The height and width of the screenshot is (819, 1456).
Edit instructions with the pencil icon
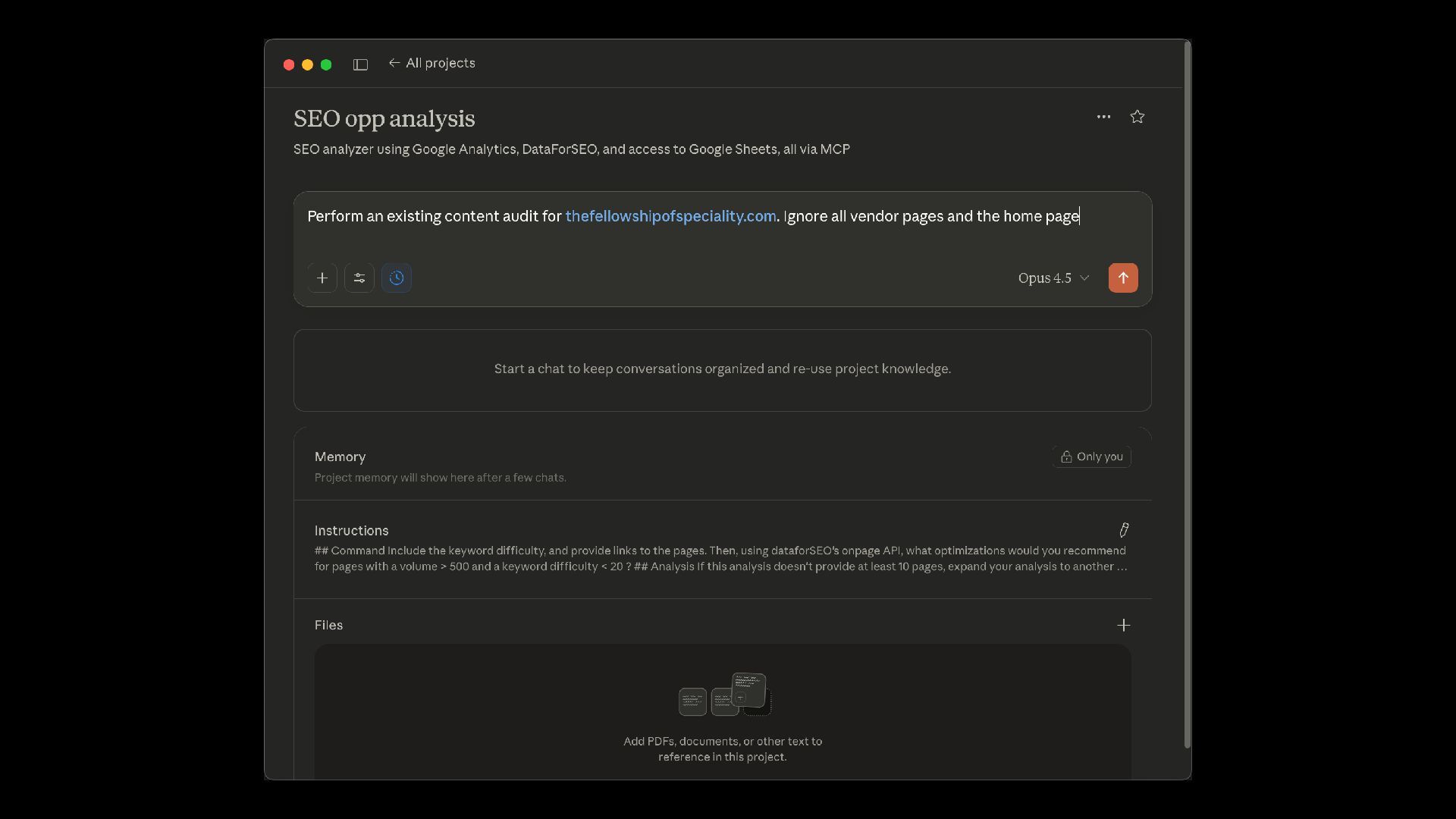click(x=1124, y=530)
